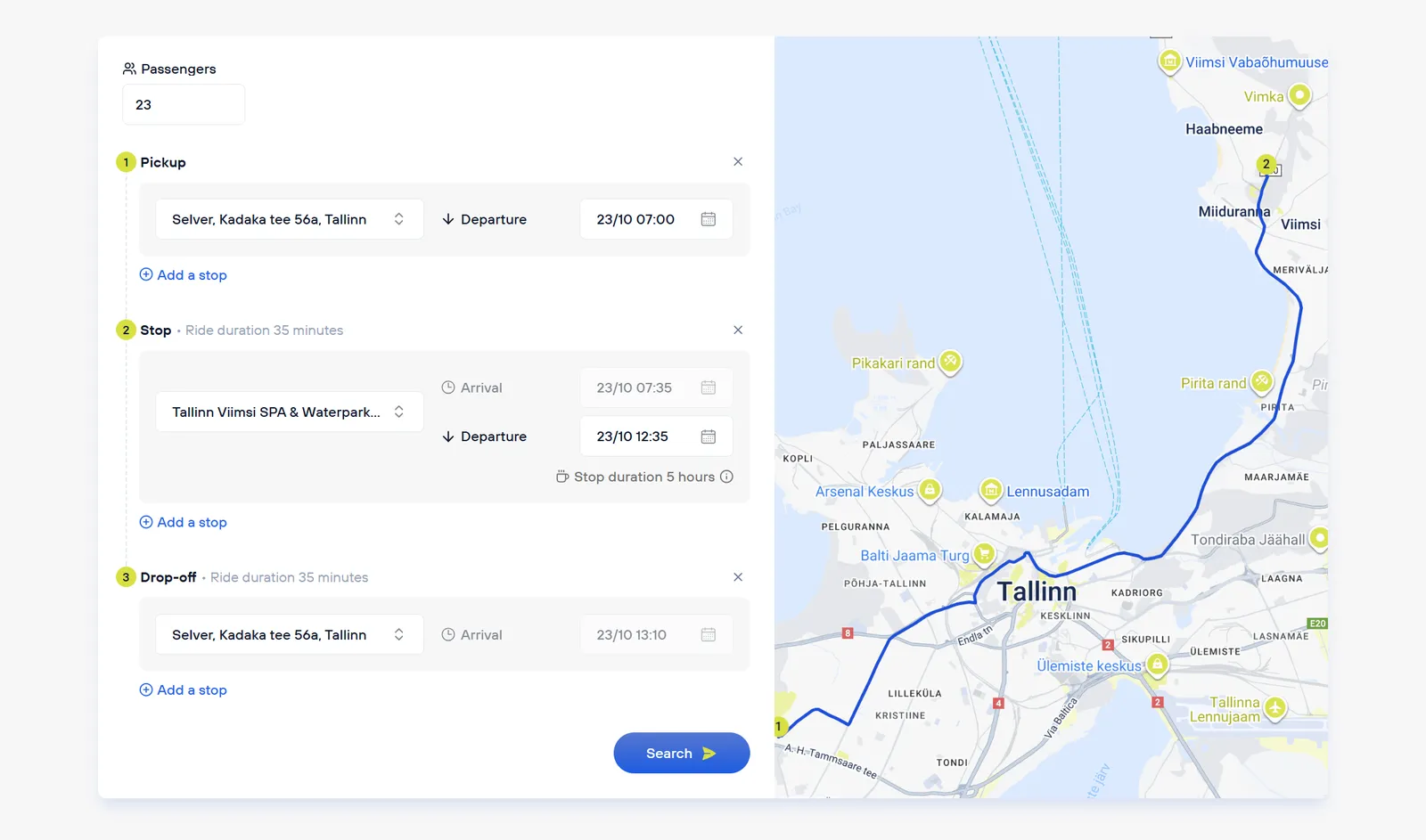Viewport: 1426px width, 840px height.
Task: Click Add a stop below stop 2
Action: [x=184, y=522]
